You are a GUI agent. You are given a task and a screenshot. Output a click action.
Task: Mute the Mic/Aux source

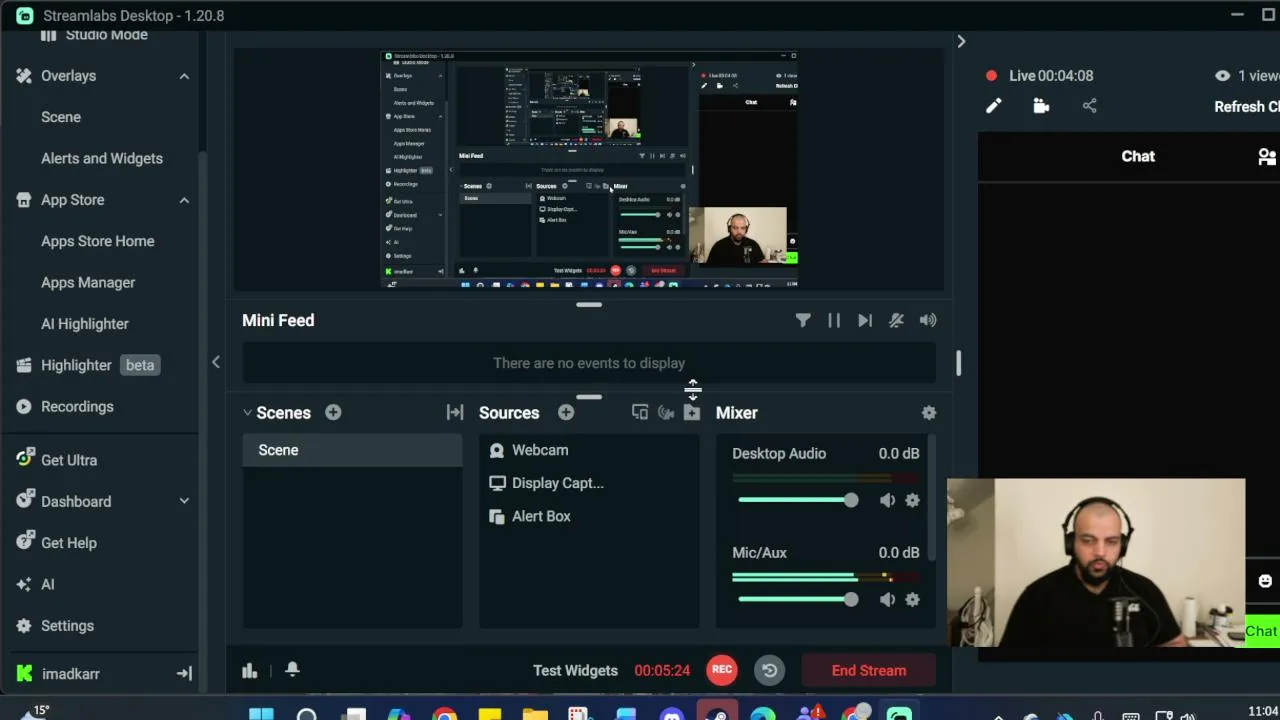(x=887, y=599)
